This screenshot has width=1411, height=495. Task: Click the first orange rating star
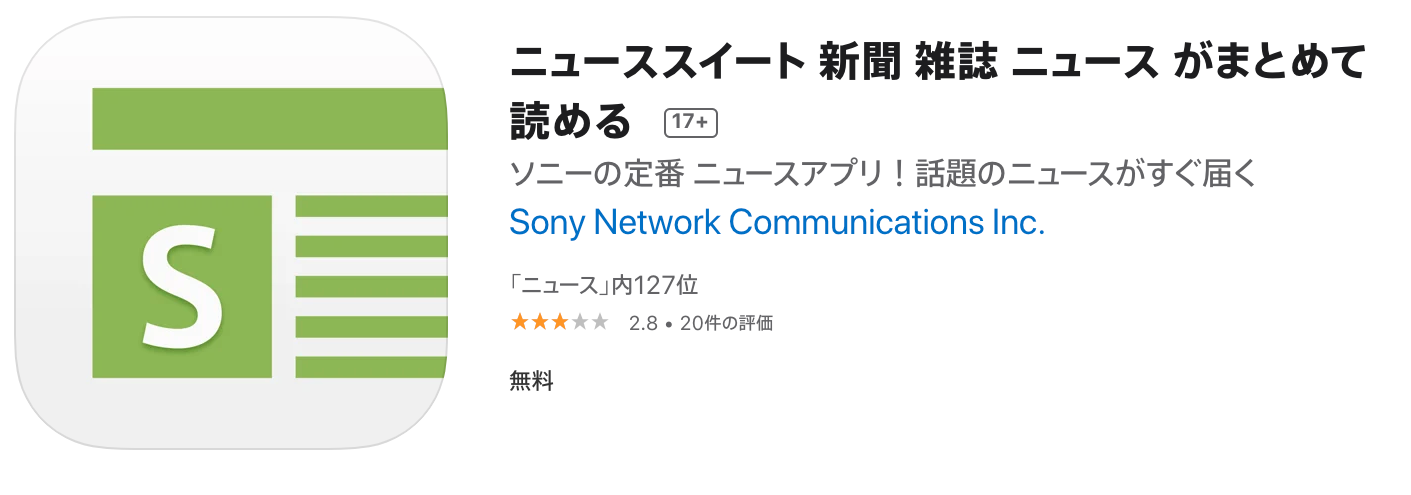pyautogui.click(x=520, y=322)
